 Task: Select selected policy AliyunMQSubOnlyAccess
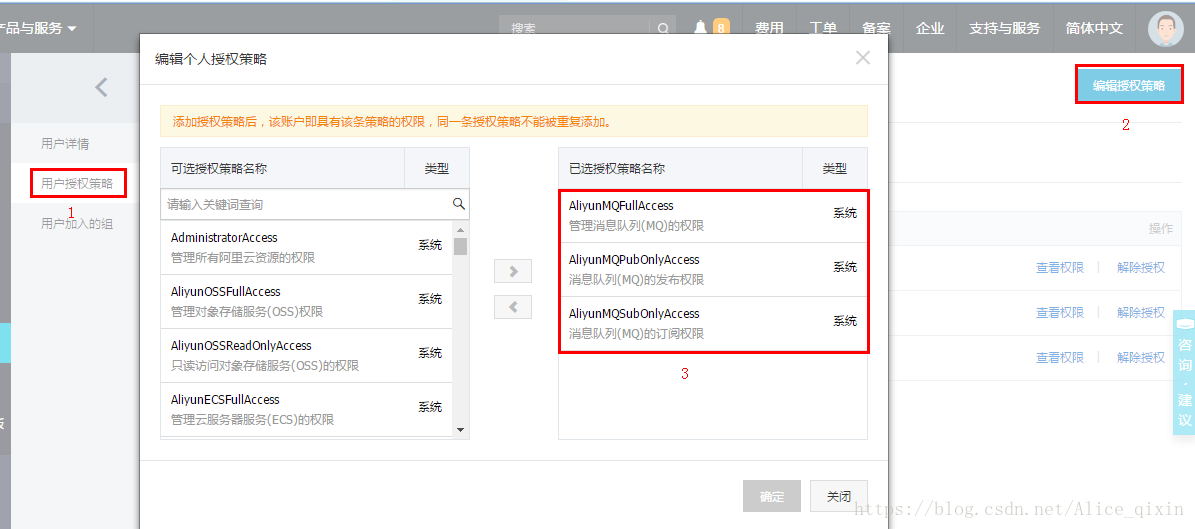click(713, 323)
